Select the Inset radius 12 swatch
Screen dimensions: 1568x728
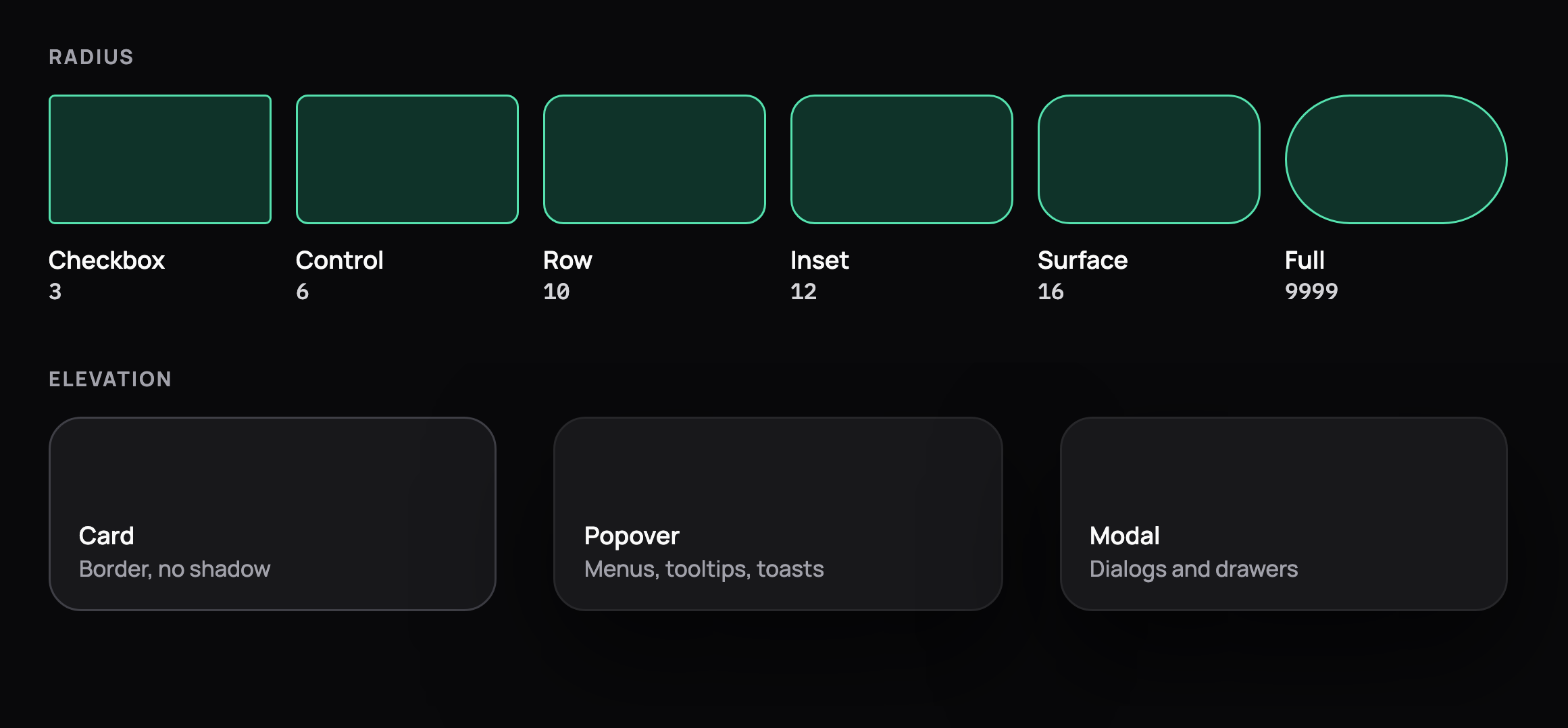click(x=902, y=159)
